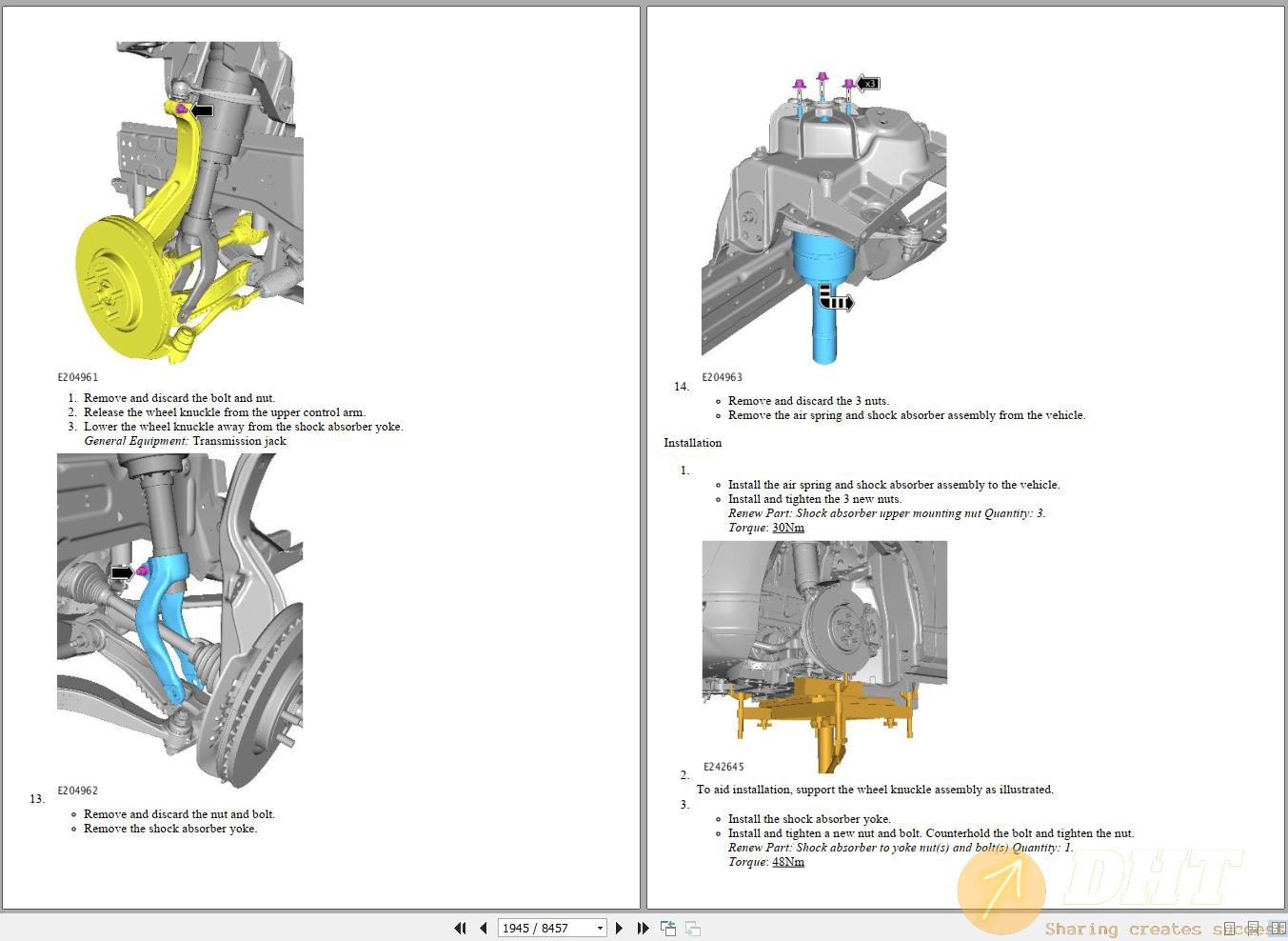Click the figure label E242645

pos(723,767)
